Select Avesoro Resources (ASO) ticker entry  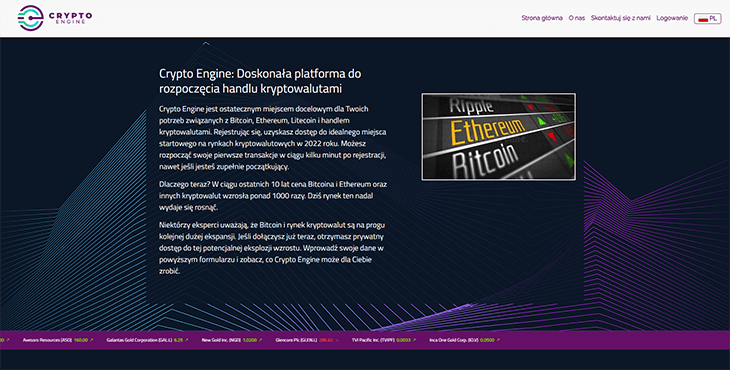pos(58,340)
